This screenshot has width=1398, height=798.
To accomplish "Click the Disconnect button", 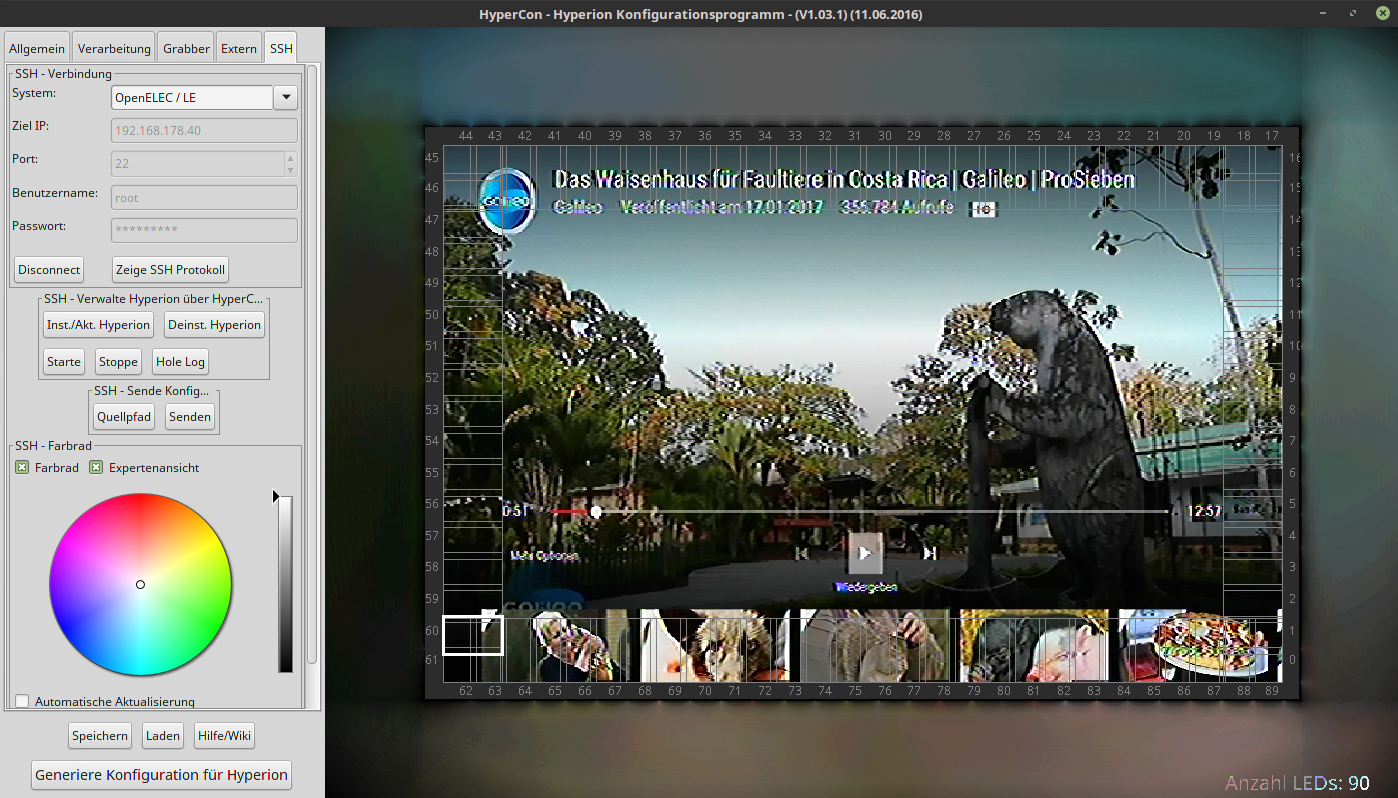I will click(x=49, y=269).
